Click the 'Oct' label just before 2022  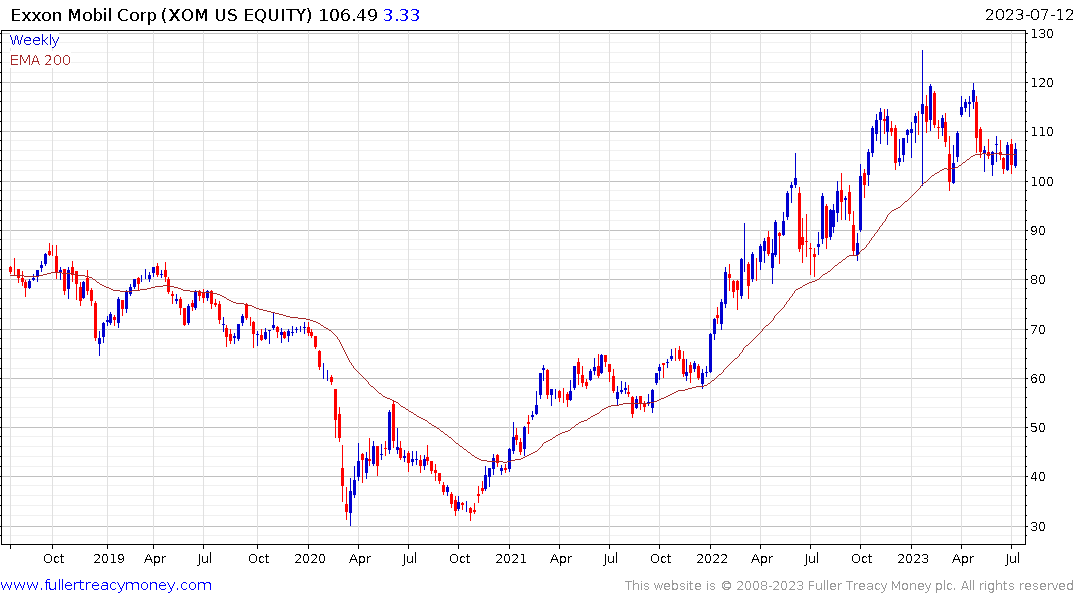(660, 559)
